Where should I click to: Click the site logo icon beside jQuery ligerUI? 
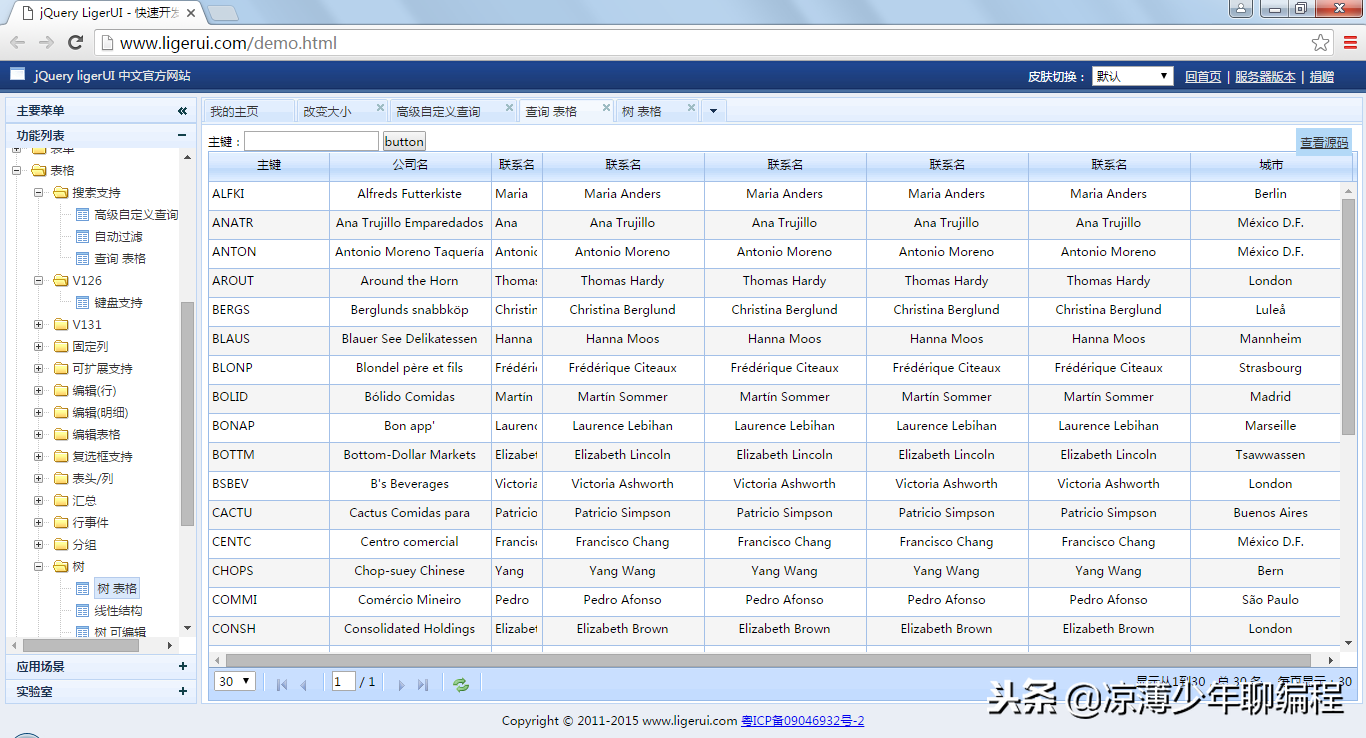coord(17,74)
